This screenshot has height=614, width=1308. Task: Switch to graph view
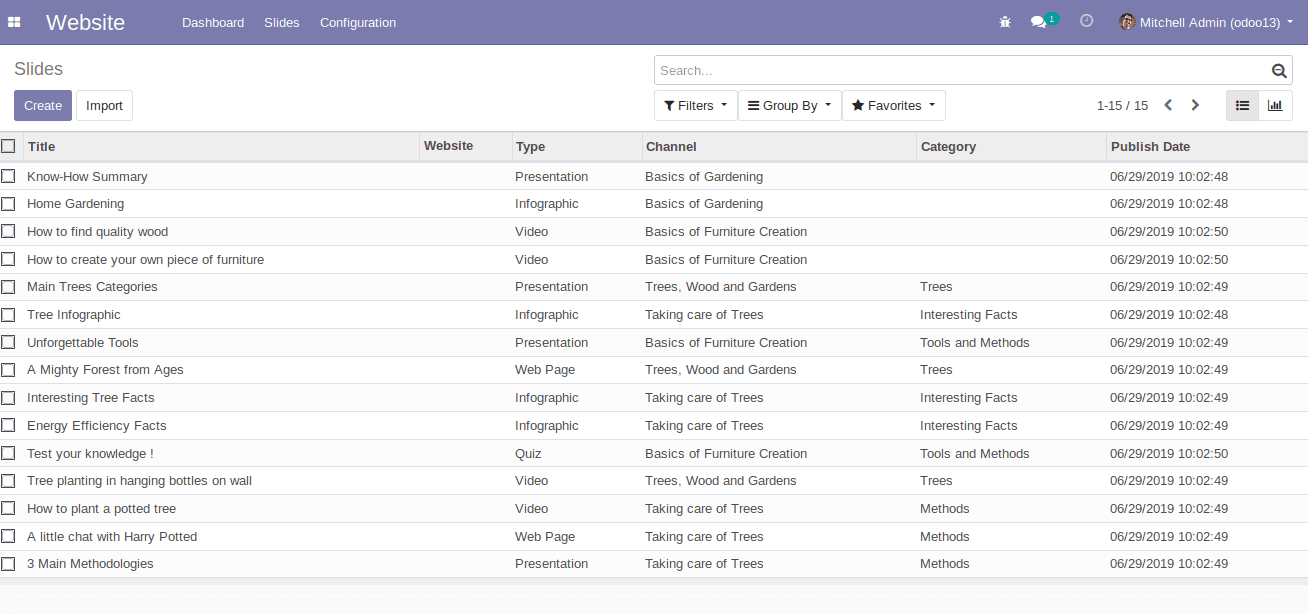pyautogui.click(x=1275, y=105)
